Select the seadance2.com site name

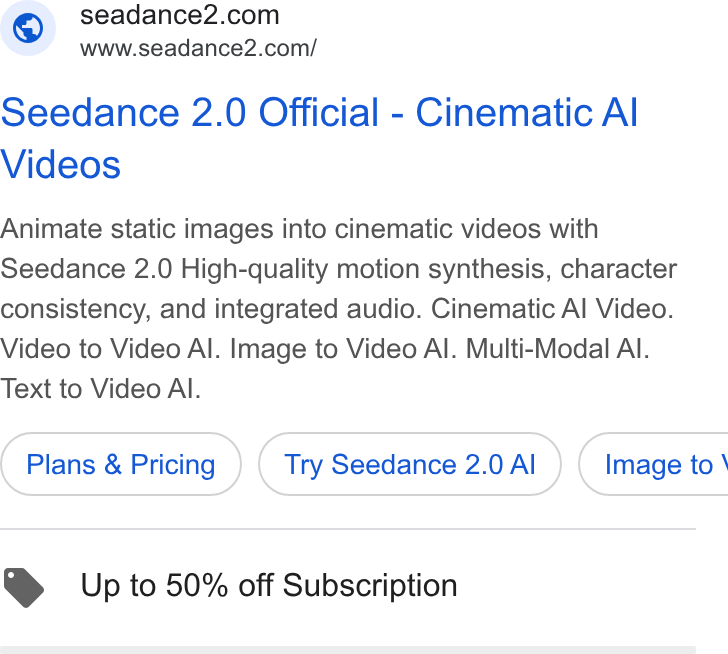point(180,15)
